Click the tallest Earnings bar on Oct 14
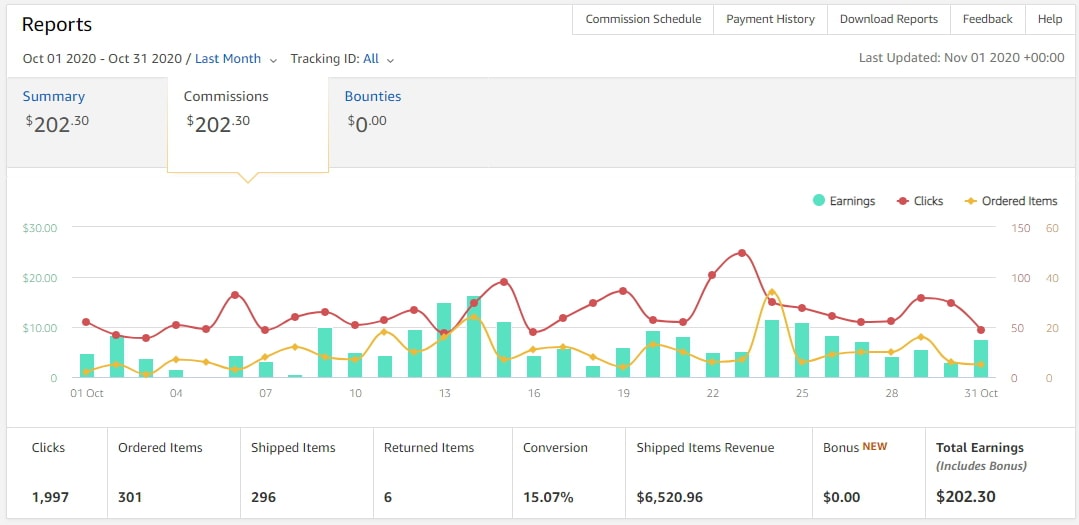Image resolution: width=1079 pixels, height=525 pixels. click(473, 336)
